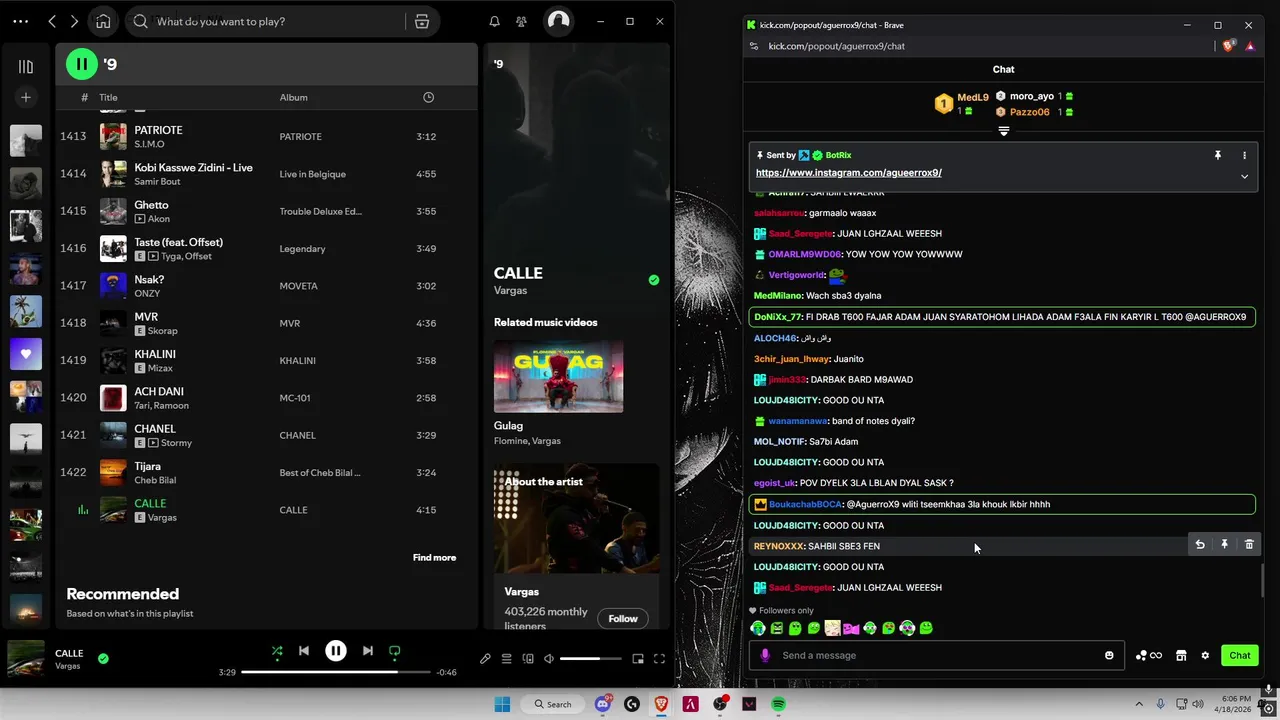Click Find more under the playlist

[434, 557]
